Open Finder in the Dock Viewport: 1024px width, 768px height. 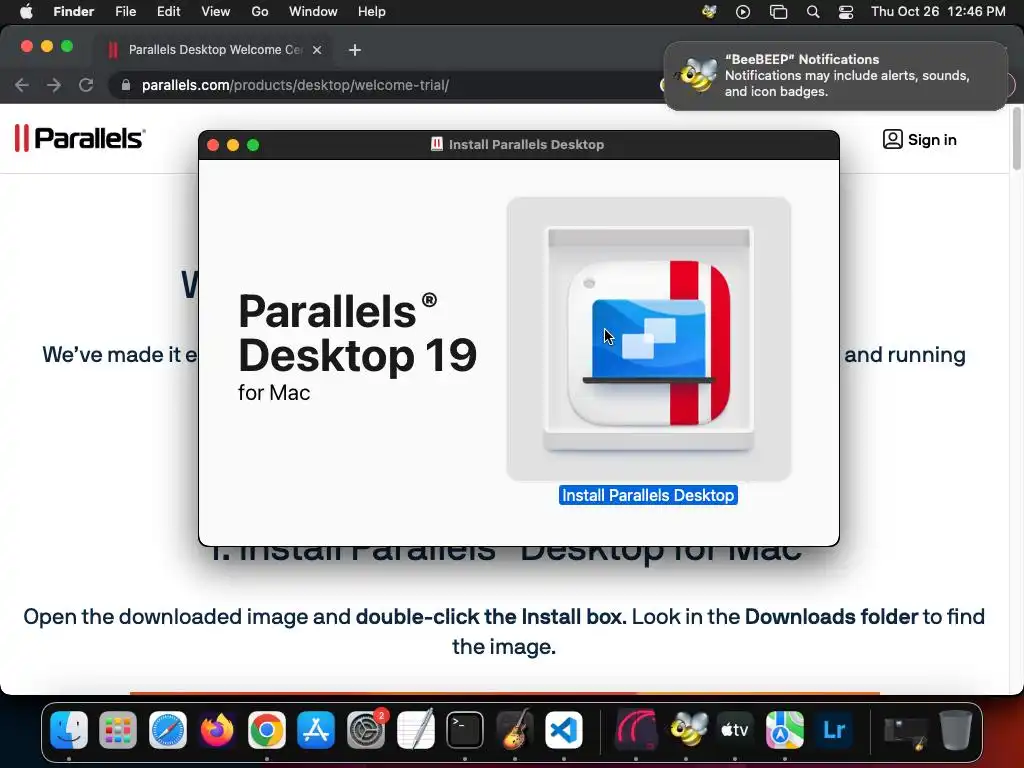(69, 729)
